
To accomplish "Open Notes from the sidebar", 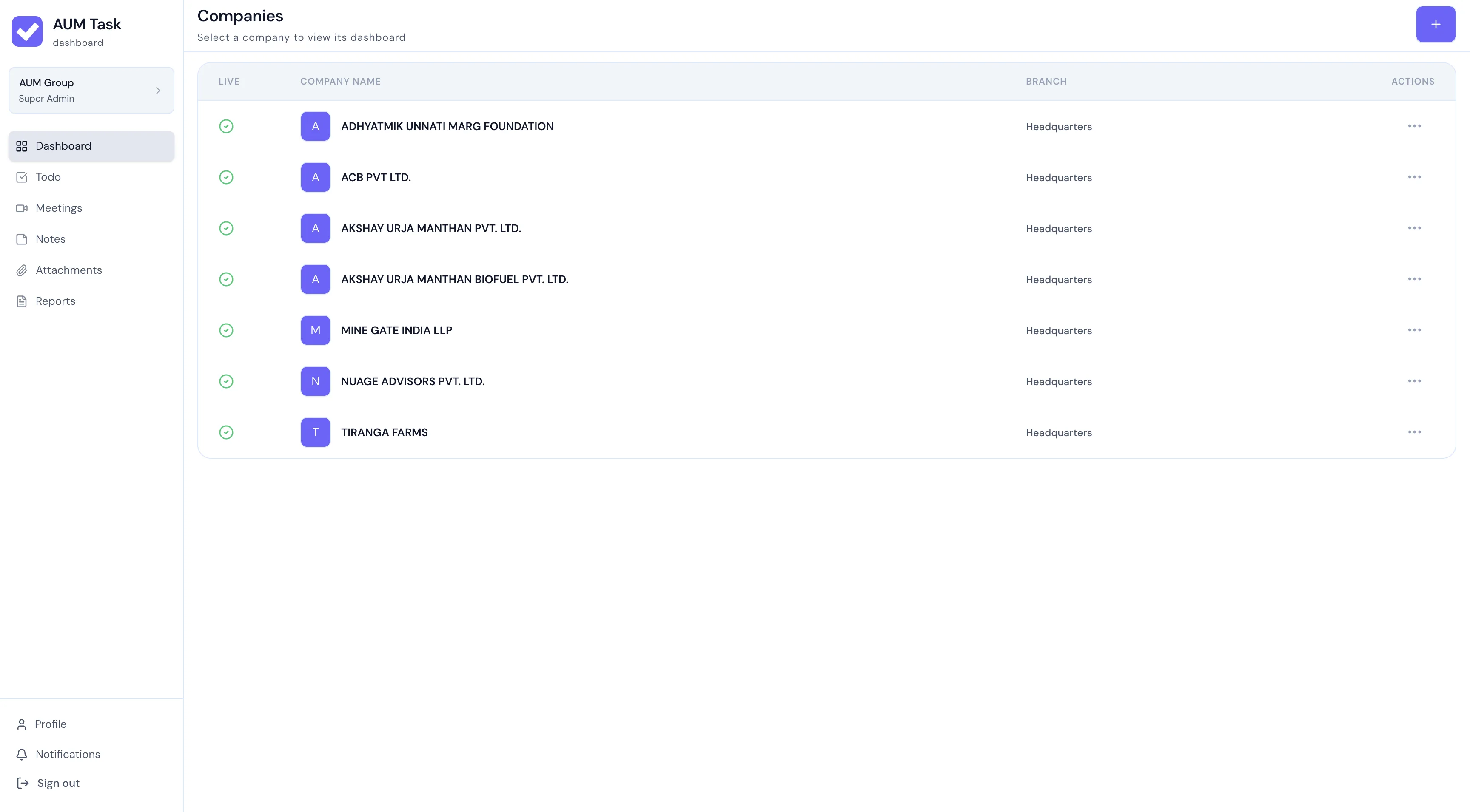I will click(x=91, y=239).
